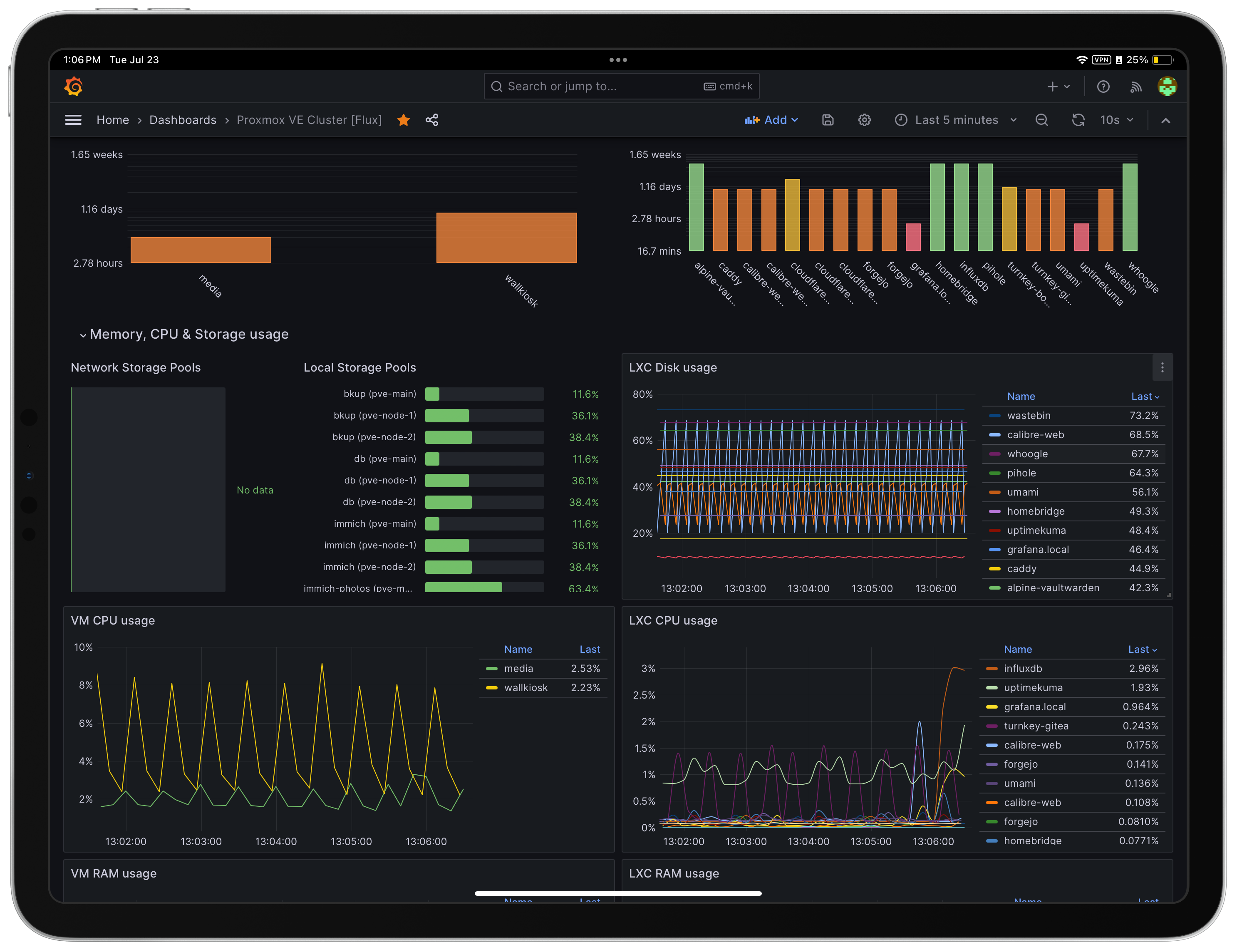Focus the Search or jump to field
Screen dimensions: 1237x952
pos(621,86)
